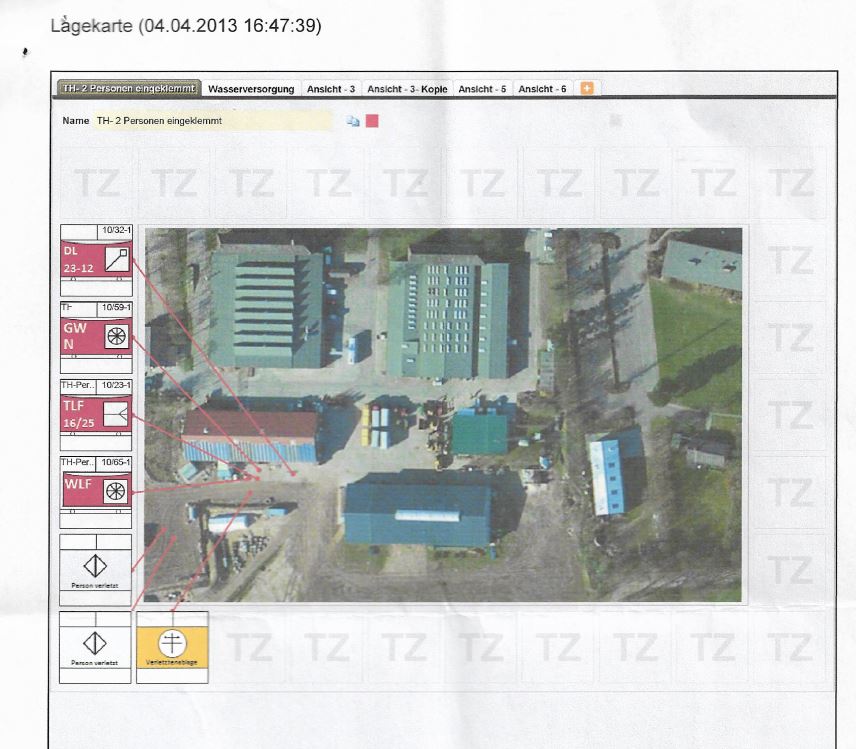Click into the Name text field
This screenshot has height=749, width=856.
pos(212,121)
